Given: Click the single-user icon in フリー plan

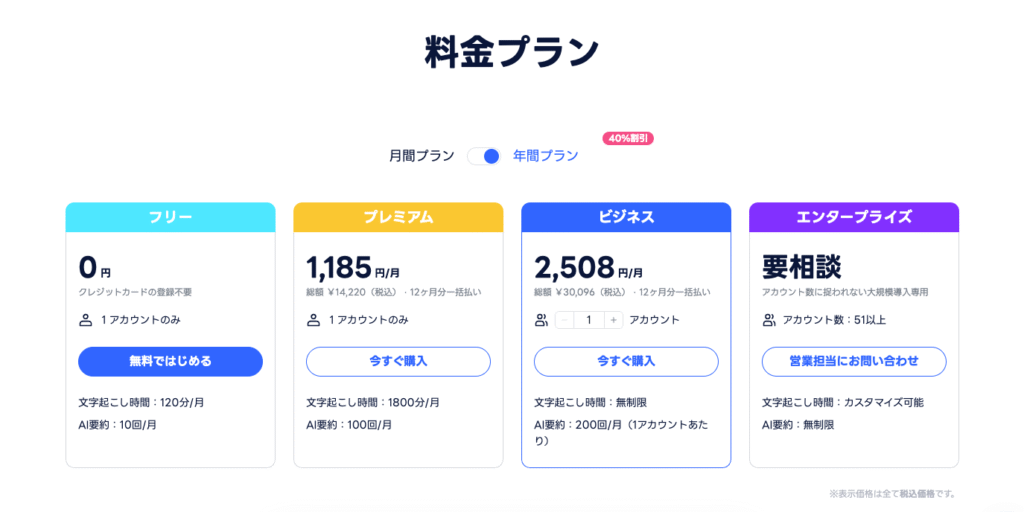Looking at the screenshot, I should tap(85, 320).
